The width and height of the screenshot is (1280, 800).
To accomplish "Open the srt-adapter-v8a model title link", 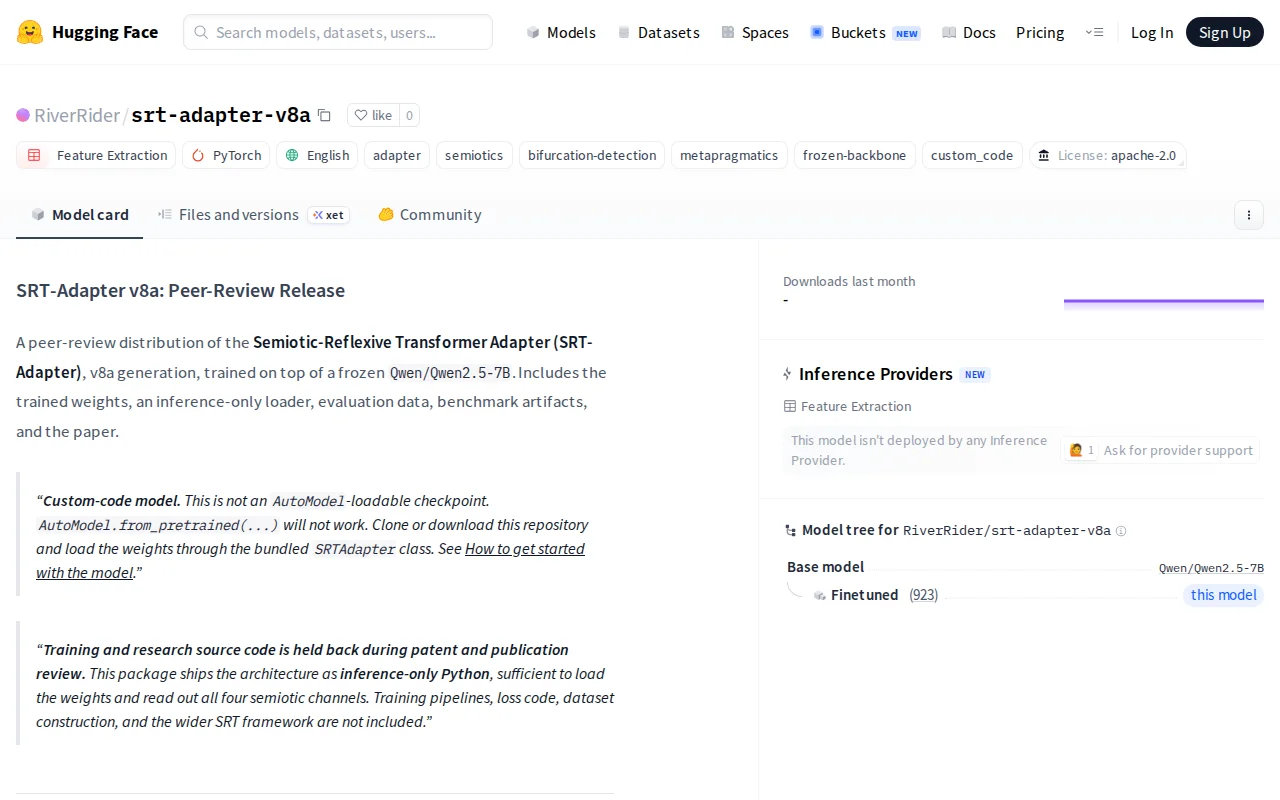I will click(221, 115).
